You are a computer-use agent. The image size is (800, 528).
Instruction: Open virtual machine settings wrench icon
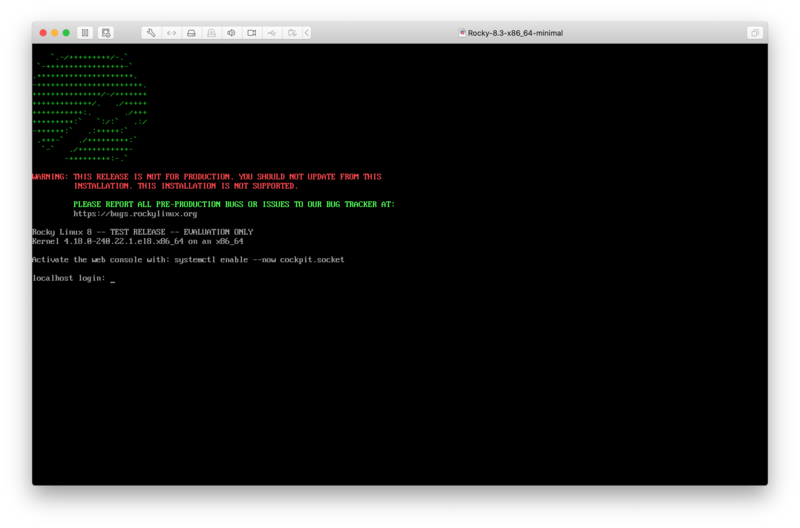click(x=151, y=33)
